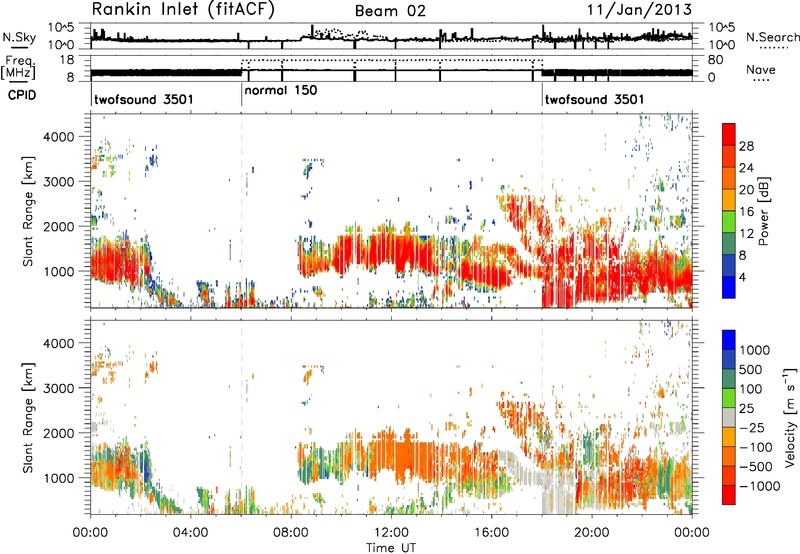The width and height of the screenshot is (800, 554).
Task: Click the grey band of the velocity colorbar
Action: point(729,418)
